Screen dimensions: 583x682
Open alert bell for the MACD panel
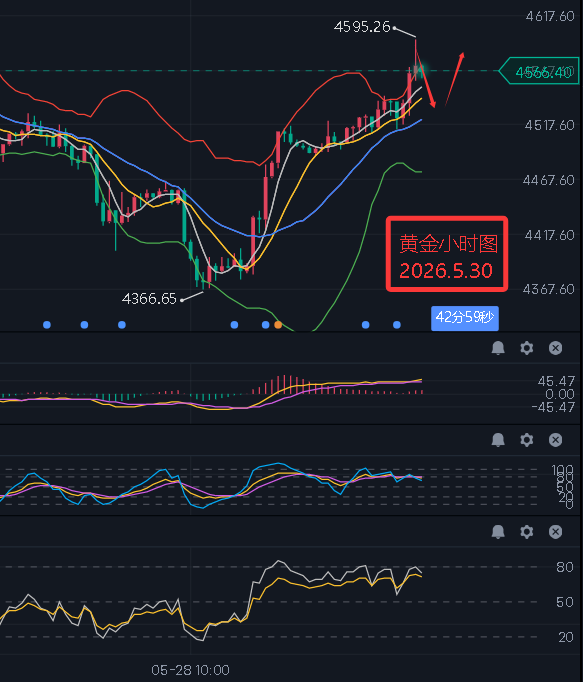498,348
